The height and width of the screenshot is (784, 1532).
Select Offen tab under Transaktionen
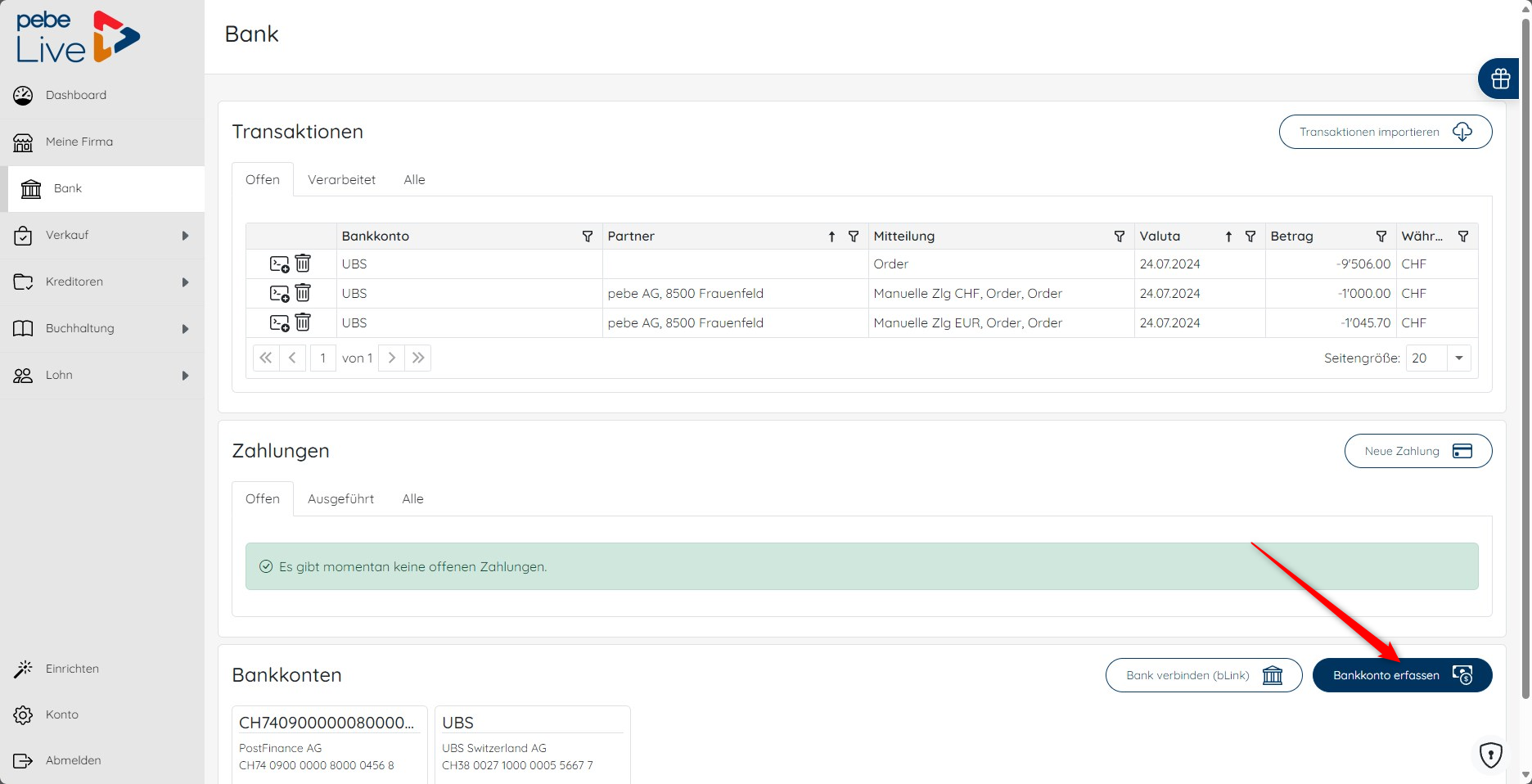point(263,180)
